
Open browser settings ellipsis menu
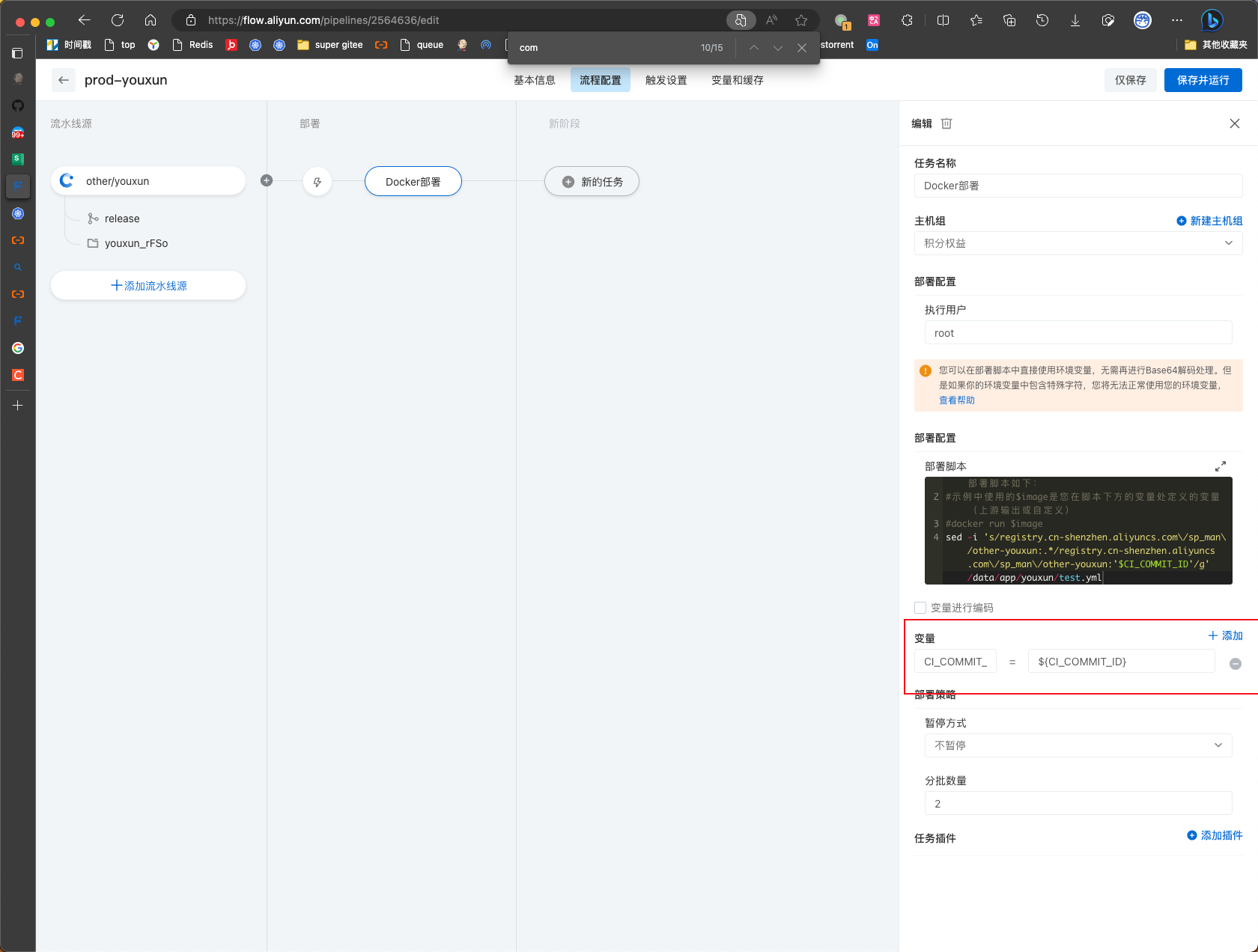click(1177, 20)
